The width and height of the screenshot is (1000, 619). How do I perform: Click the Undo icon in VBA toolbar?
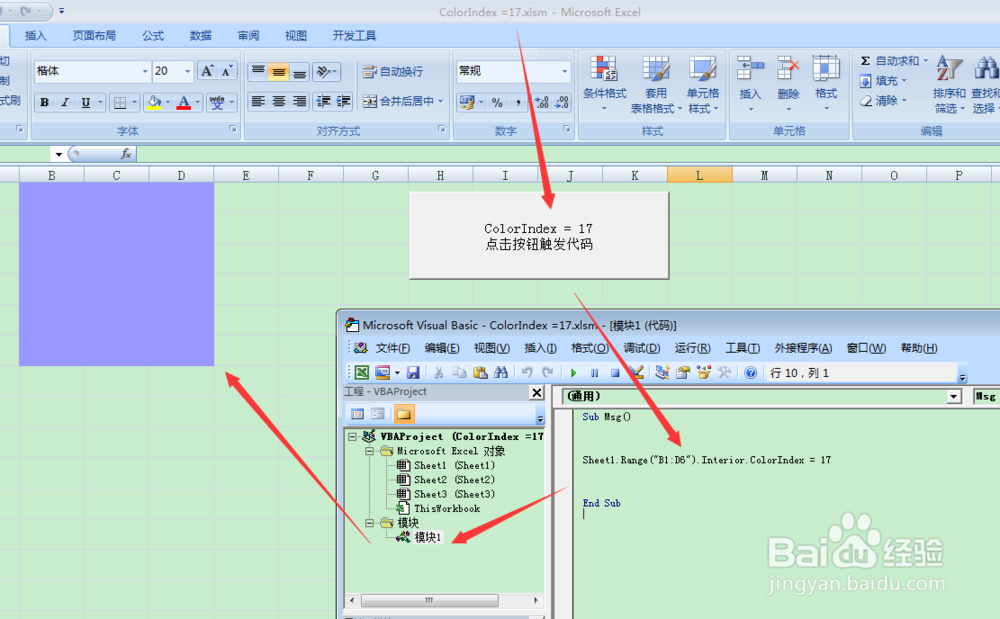click(527, 372)
